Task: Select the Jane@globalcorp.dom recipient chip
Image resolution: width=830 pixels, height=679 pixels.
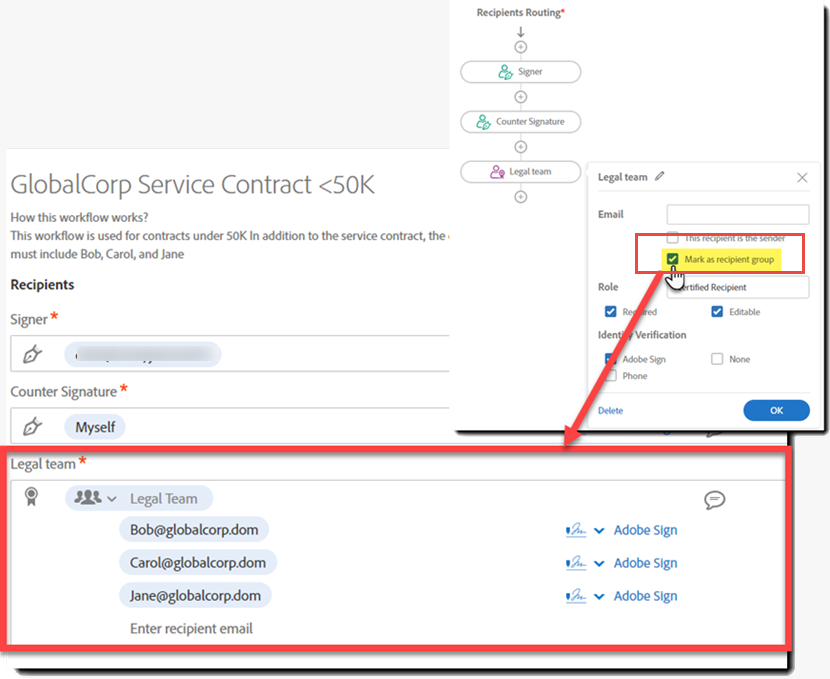Action: pyautogui.click(x=195, y=596)
